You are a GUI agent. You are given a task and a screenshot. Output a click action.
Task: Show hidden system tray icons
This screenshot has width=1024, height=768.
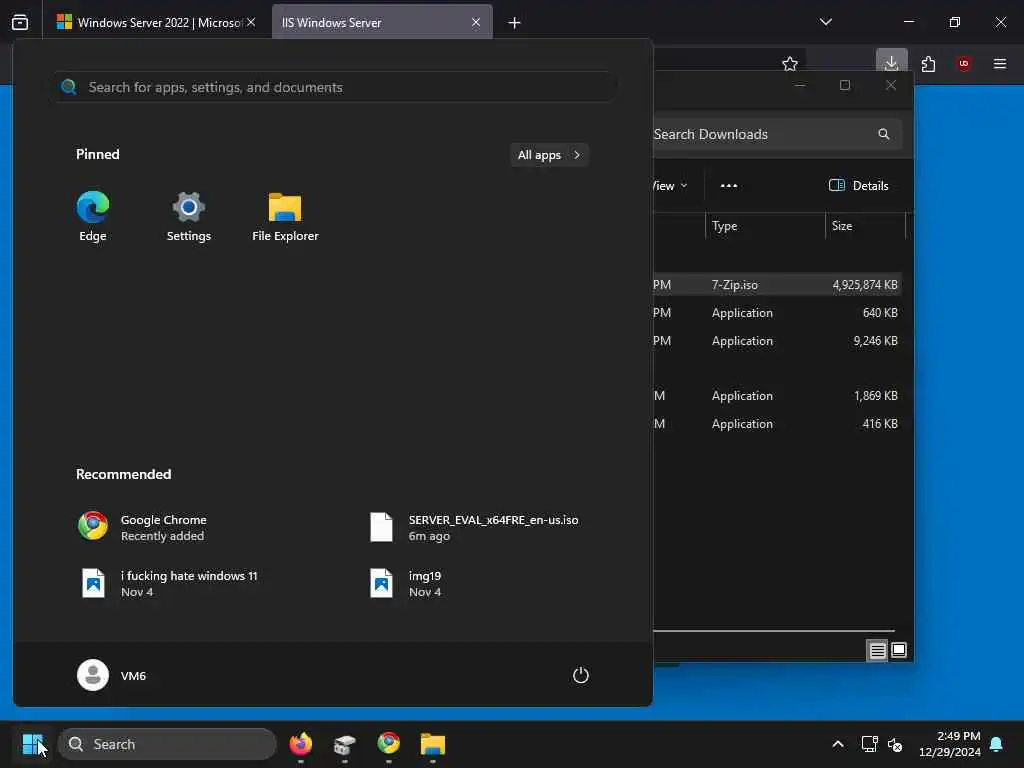(x=838, y=744)
